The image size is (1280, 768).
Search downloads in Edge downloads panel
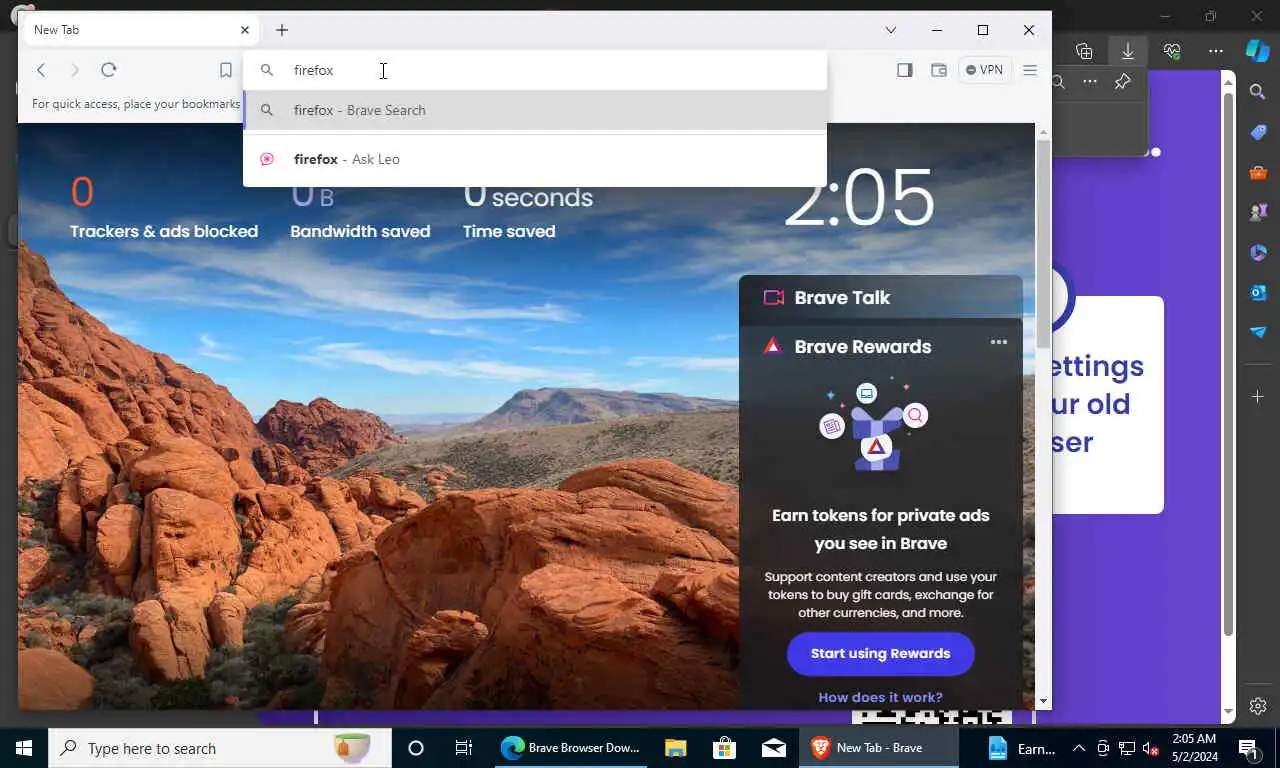1058,82
